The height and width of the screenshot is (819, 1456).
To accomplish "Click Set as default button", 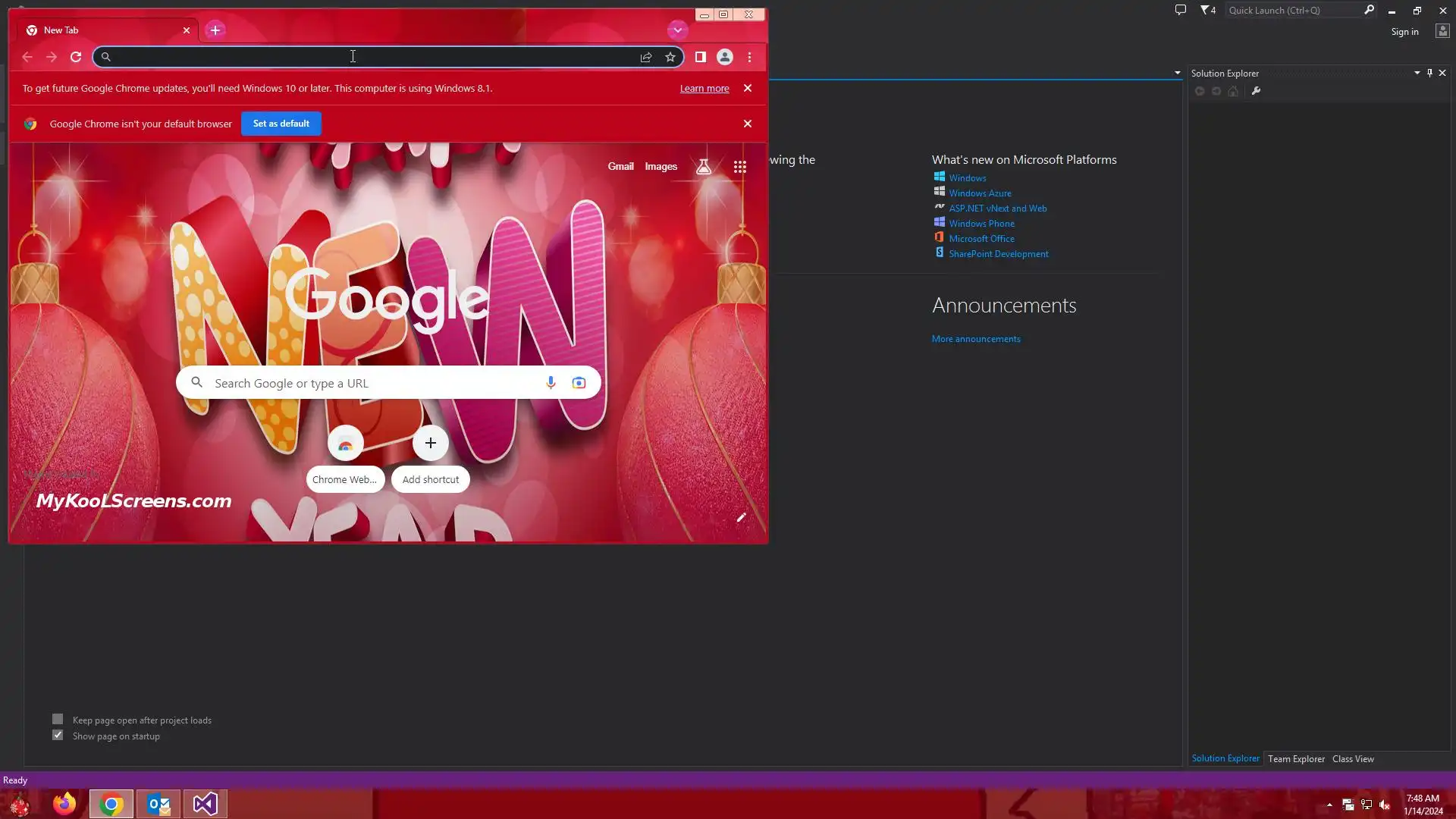I will [x=281, y=124].
